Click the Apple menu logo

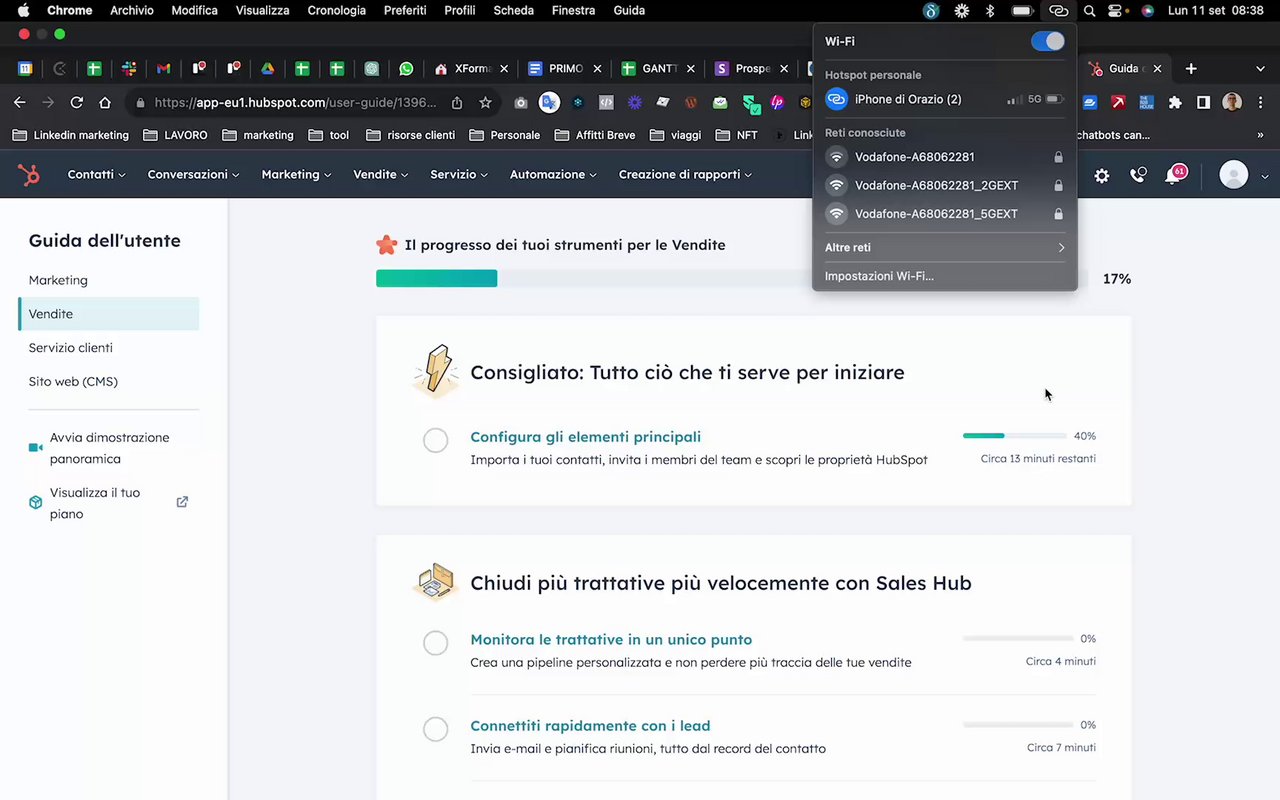[23, 10]
